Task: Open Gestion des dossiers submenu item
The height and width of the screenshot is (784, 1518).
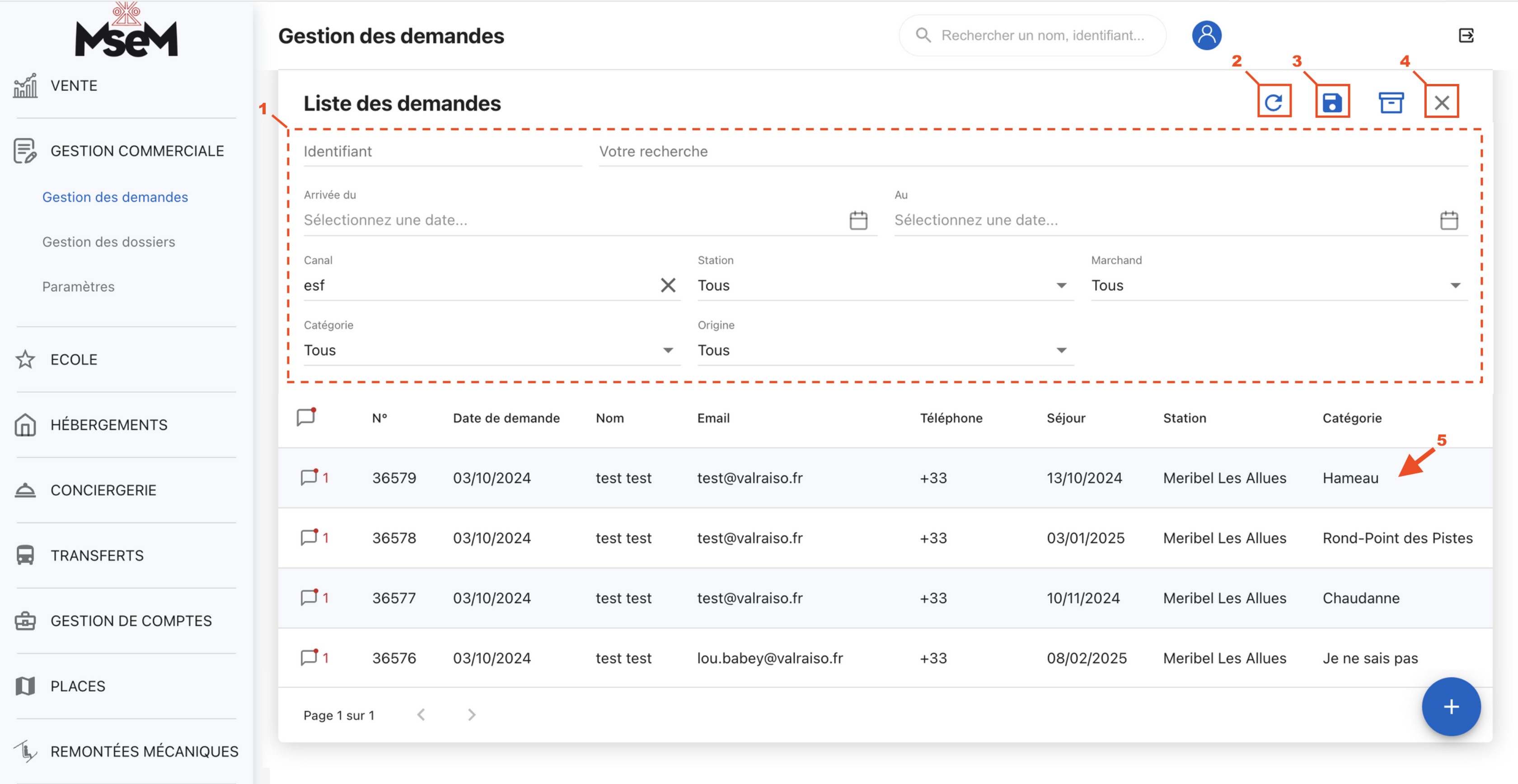Action: pyautogui.click(x=108, y=242)
